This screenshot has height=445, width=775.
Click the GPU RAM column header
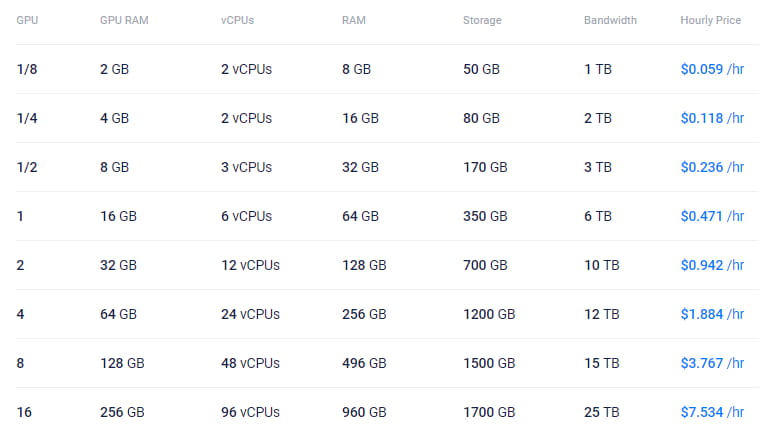(124, 20)
